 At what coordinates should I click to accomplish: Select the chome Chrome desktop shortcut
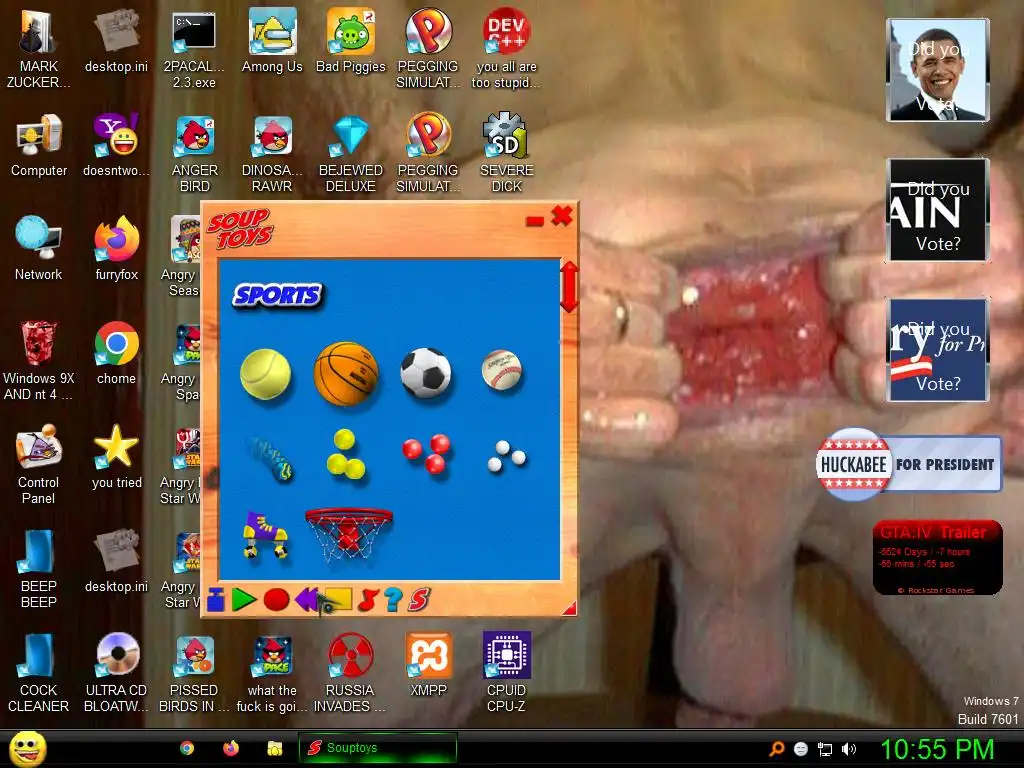pyautogui.click(x=116, y=353)
